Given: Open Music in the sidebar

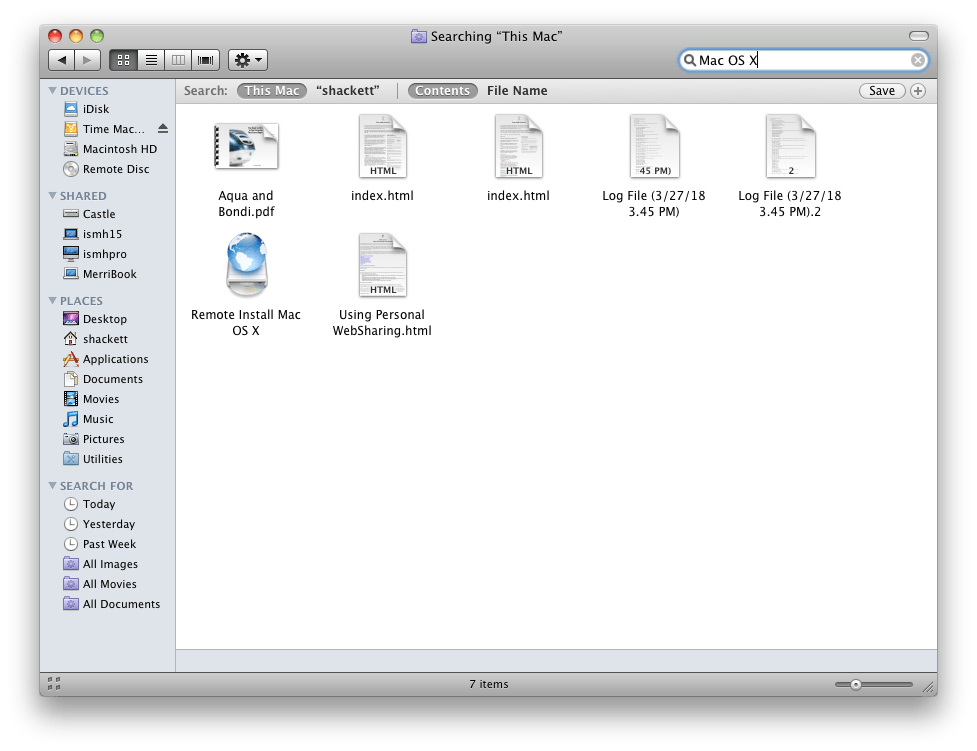Looking at the screenshot, I should (x=107, y=419).
